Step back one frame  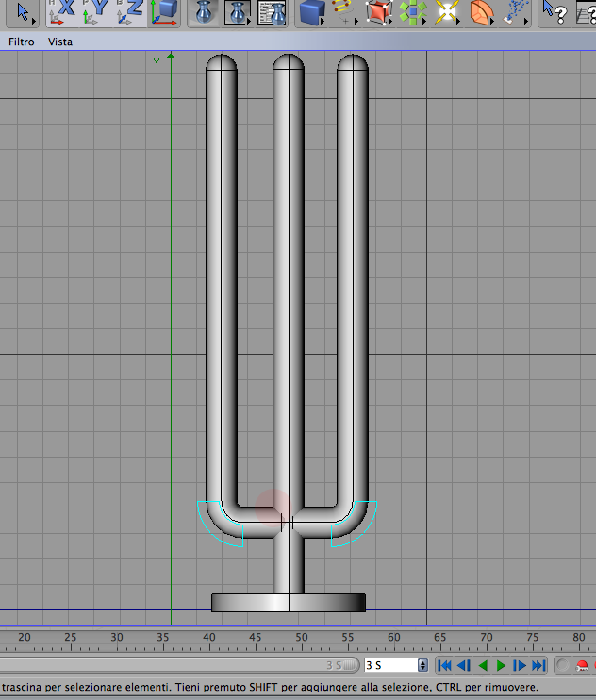coord(464,666)
